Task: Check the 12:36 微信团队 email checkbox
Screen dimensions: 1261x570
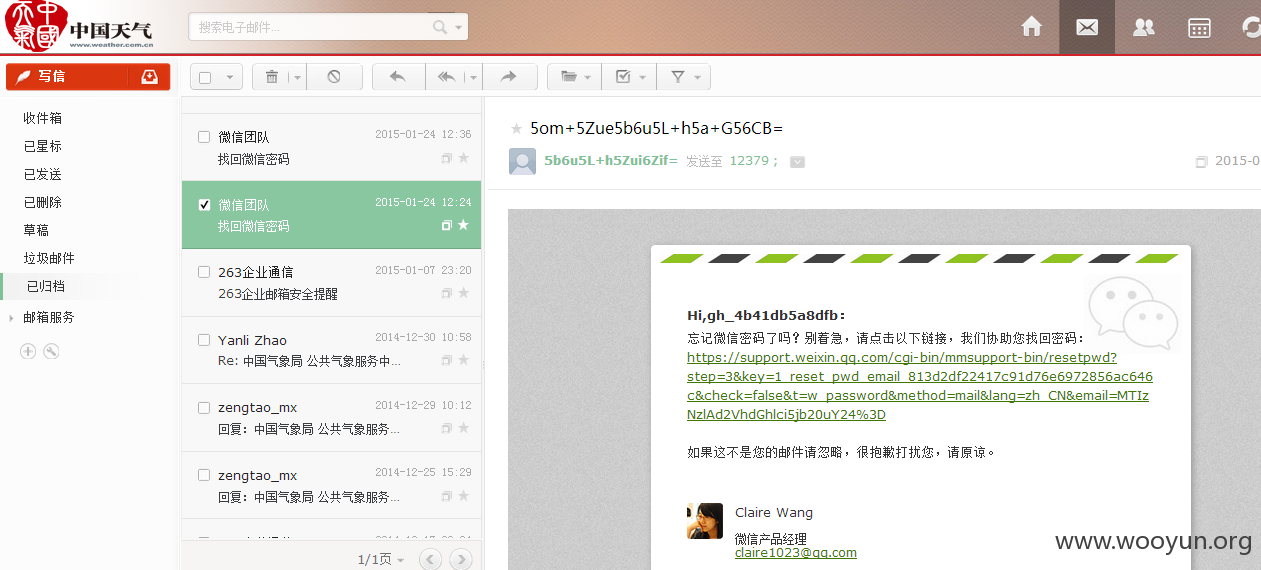Action: pyautogui.click(x=204, y=136)
